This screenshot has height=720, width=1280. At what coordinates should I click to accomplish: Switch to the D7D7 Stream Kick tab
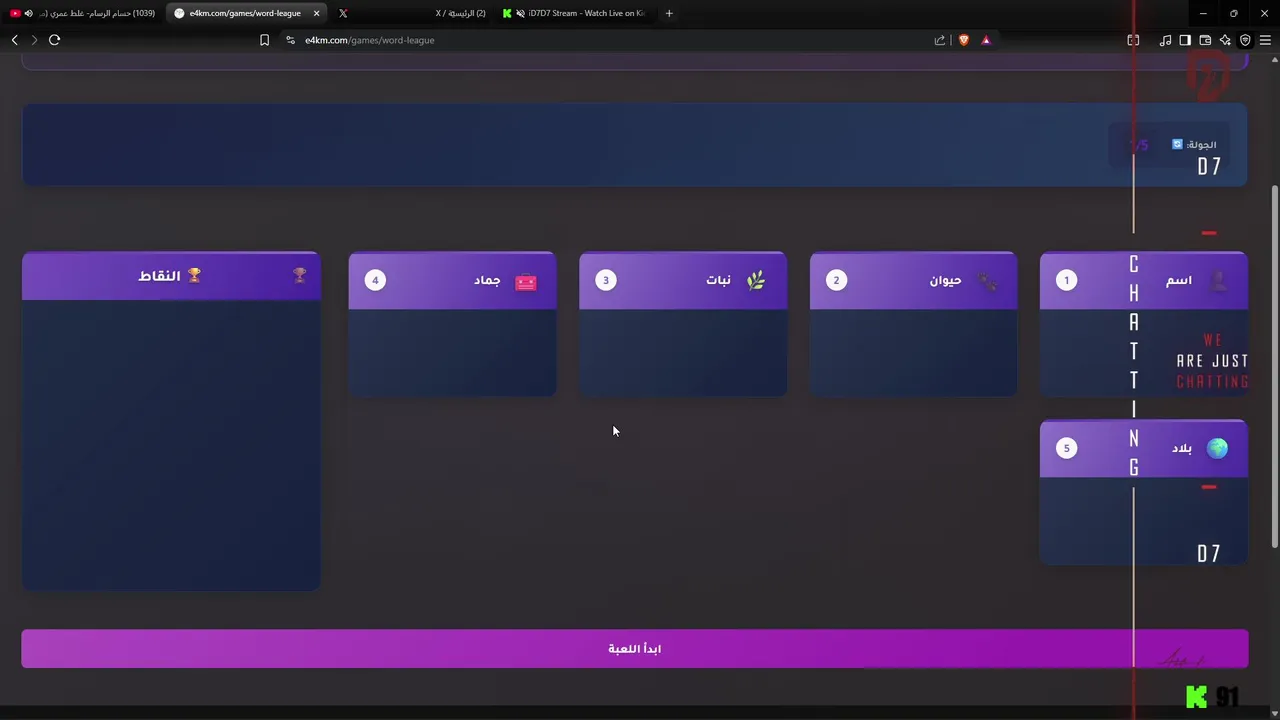point(575,13)
